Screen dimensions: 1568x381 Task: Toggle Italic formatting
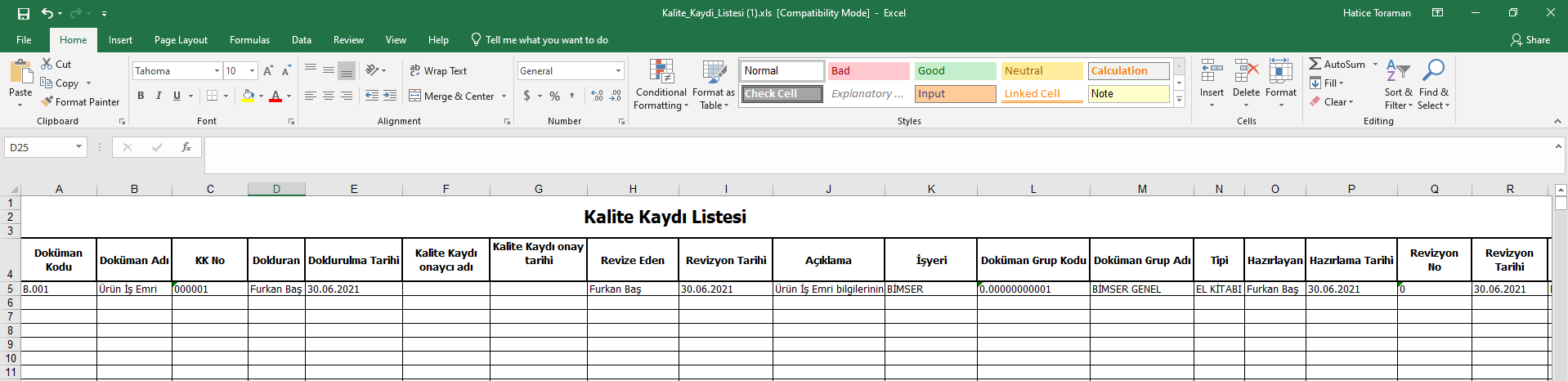(159, 96)
